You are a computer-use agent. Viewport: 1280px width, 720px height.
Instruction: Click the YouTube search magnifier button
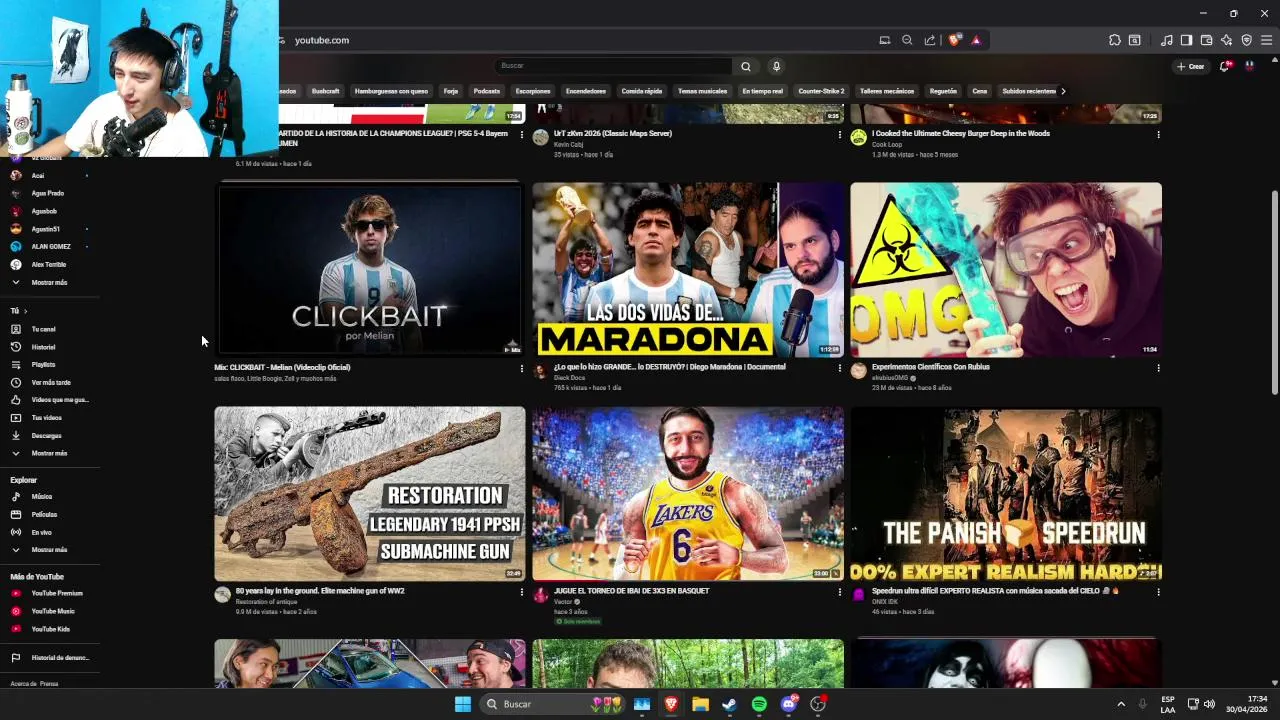(x=745, y=66)
